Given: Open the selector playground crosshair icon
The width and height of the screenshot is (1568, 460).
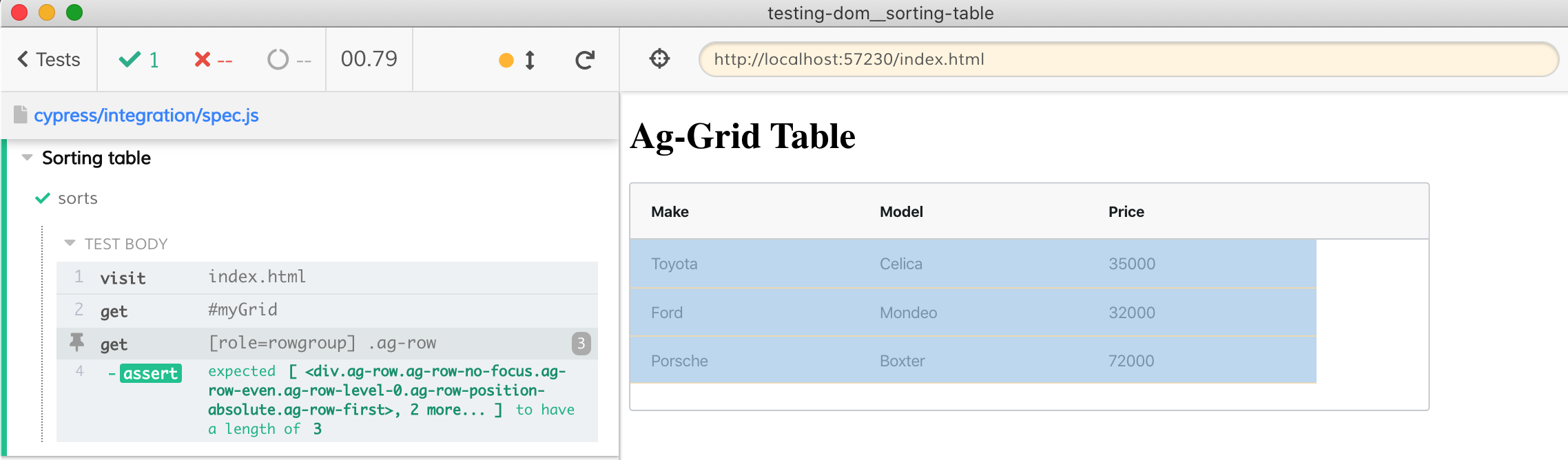Looking at the screenshot, I should (659, 59).
